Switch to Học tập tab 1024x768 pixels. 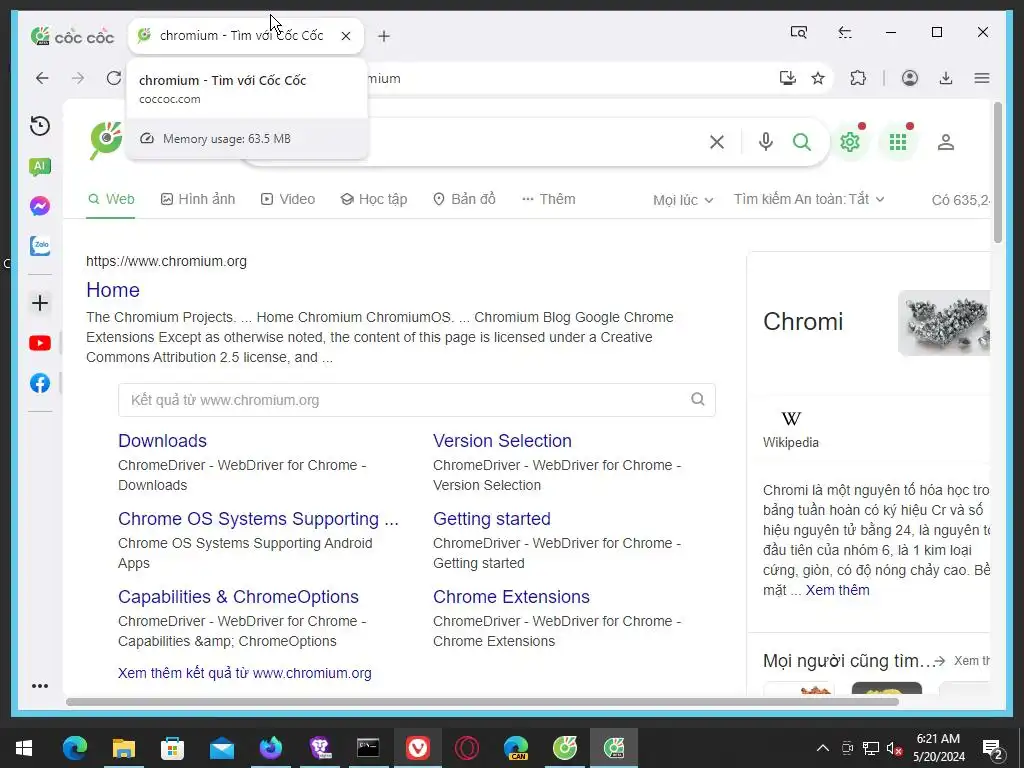pos(374,199)
